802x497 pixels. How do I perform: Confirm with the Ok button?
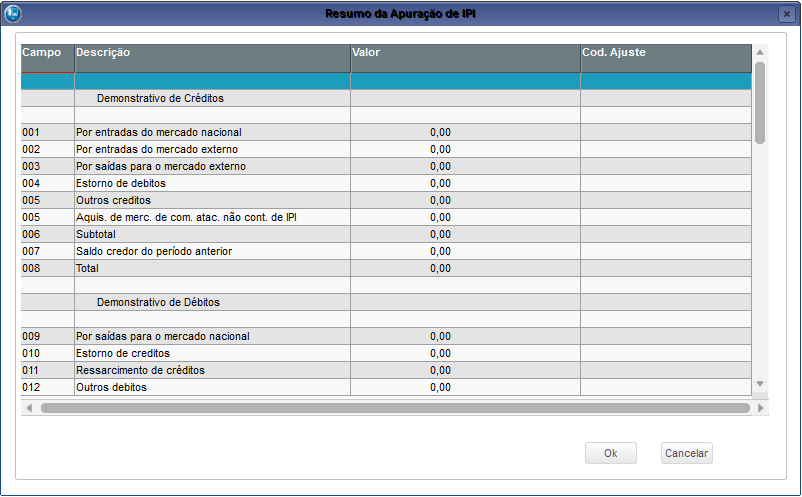click(x=611, y=453)
